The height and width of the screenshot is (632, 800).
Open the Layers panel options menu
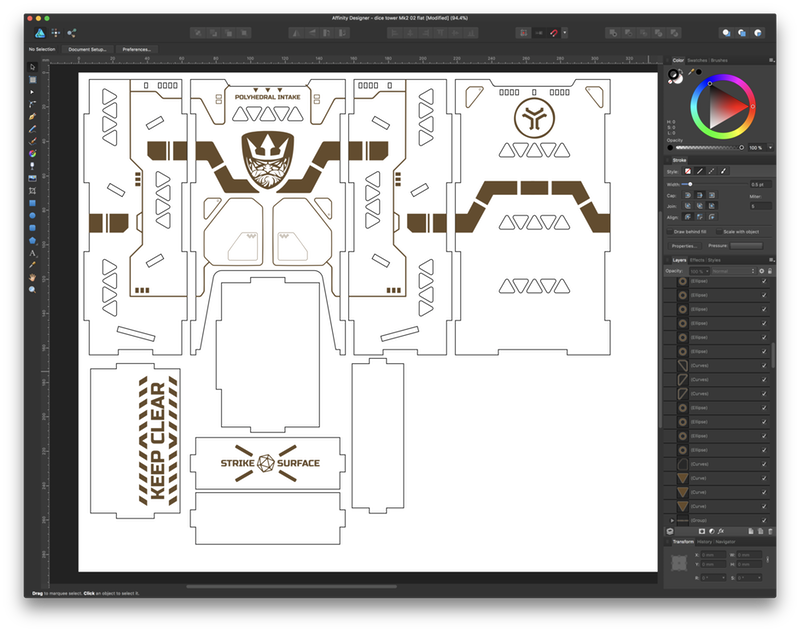tap(771, 260)
